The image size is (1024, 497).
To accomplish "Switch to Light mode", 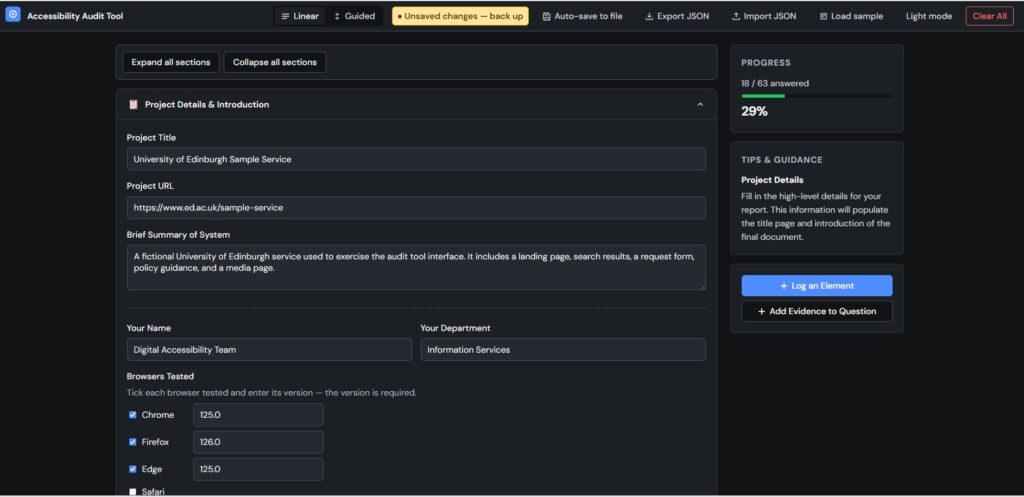I will (929, 16).
